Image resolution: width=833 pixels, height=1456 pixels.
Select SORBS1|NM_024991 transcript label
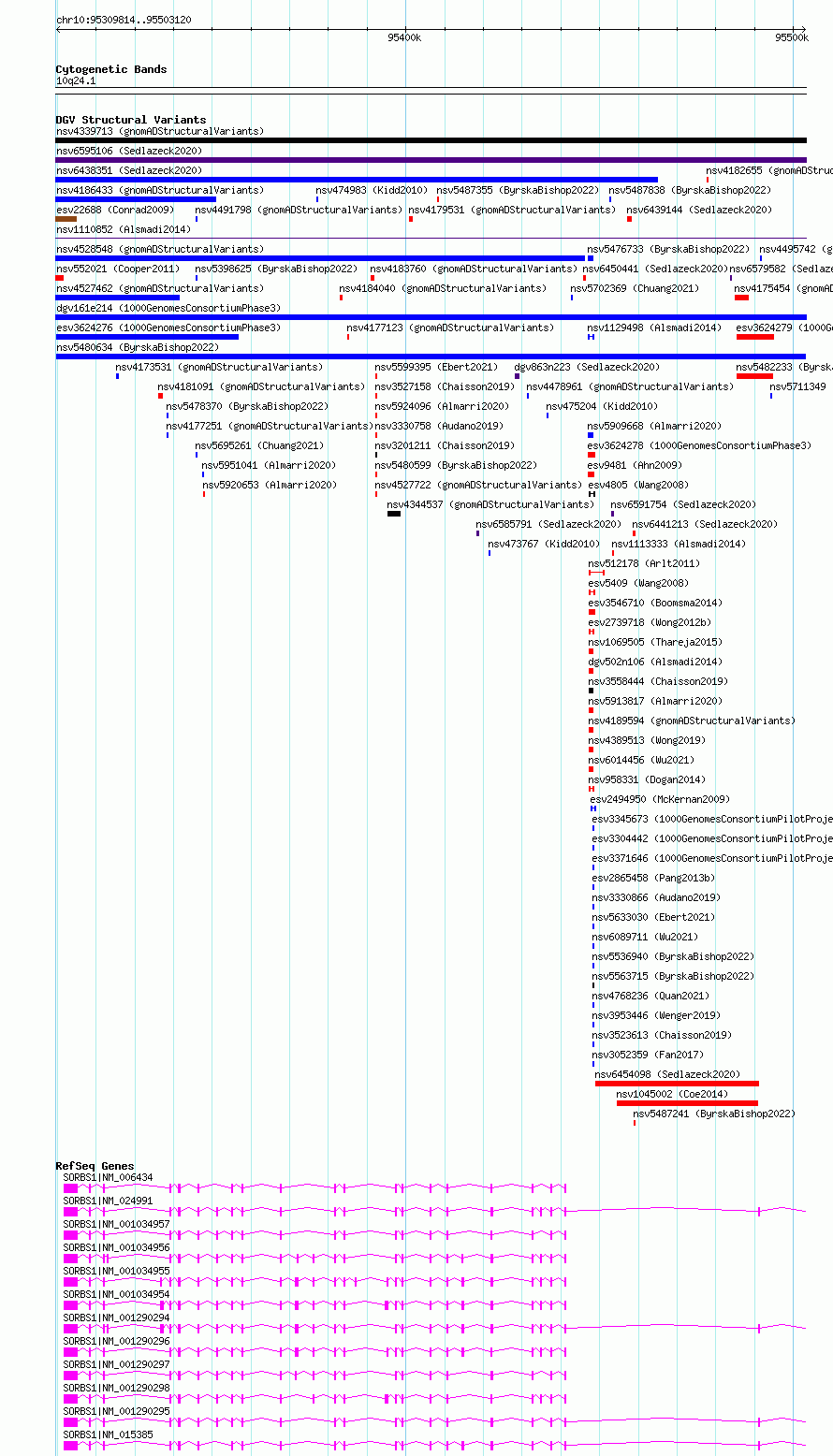[108, 1201]
